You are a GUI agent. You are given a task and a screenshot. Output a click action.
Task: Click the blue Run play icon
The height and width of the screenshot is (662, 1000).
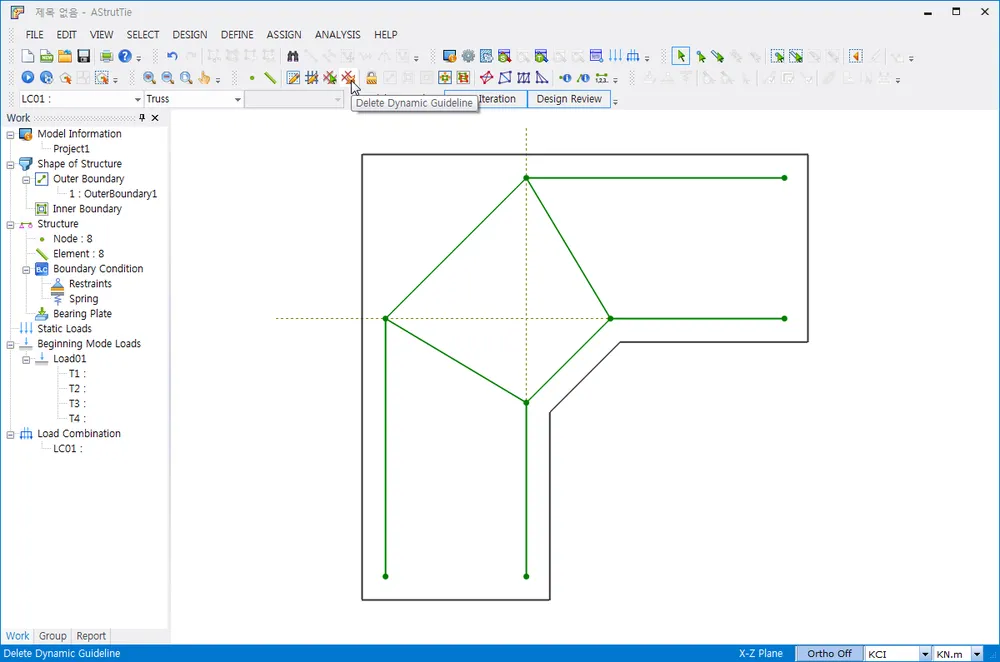click(x=27, y=78)
